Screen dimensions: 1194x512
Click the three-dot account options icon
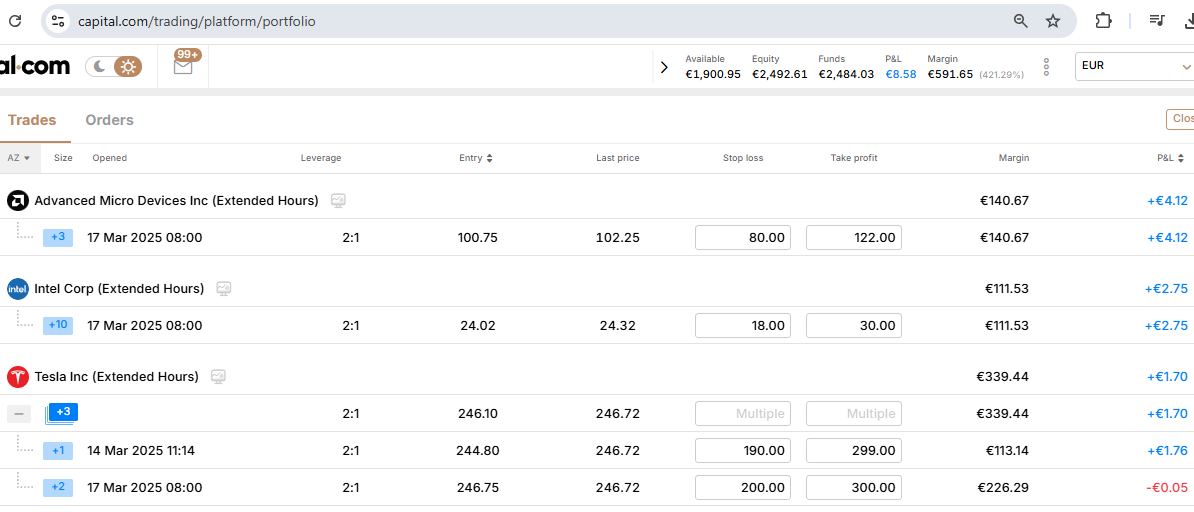point(1046,67)
